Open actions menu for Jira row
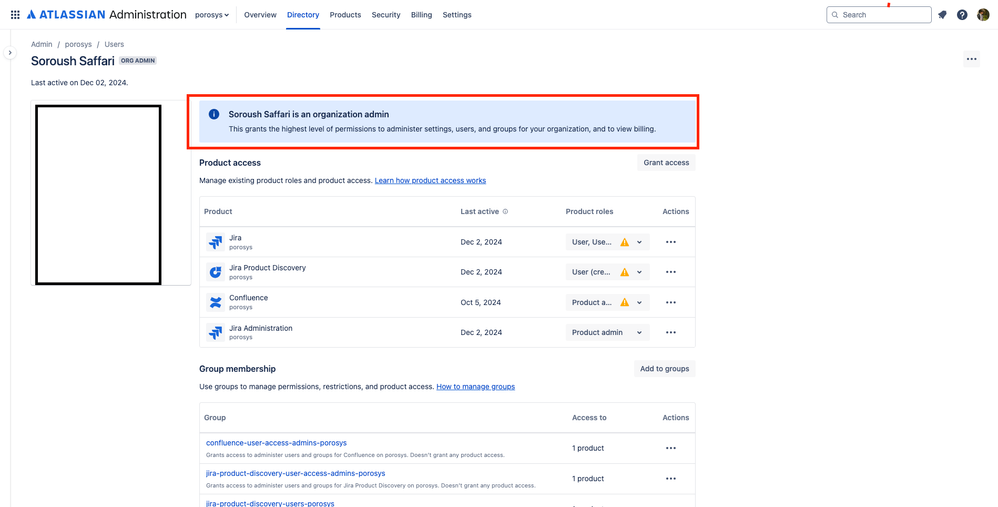Viewport: 998px width, 507px height. [x=670, y=242]
